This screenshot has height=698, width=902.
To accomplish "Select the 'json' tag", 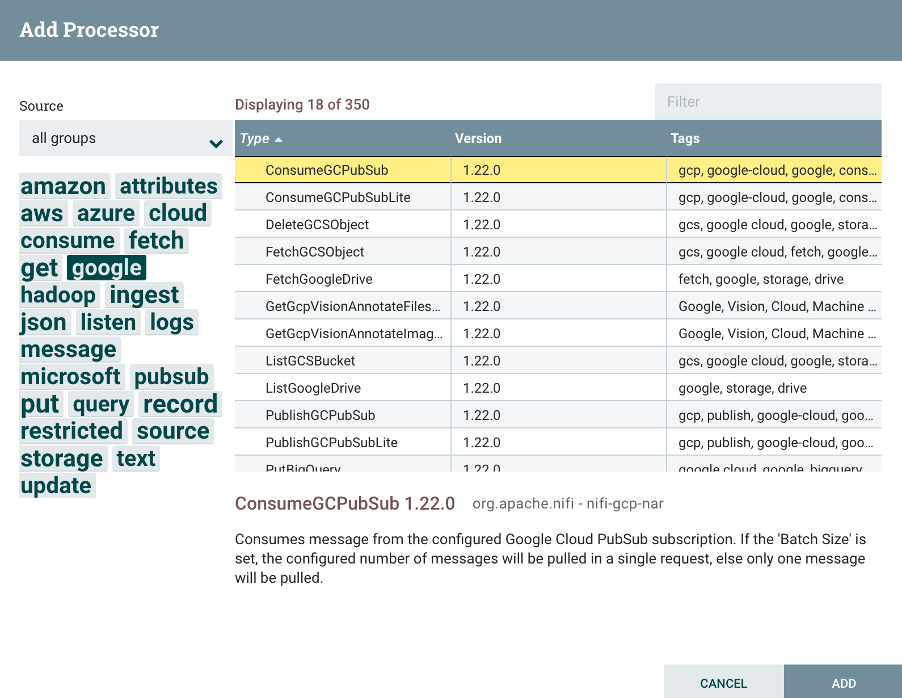I will tap(44, 322).
